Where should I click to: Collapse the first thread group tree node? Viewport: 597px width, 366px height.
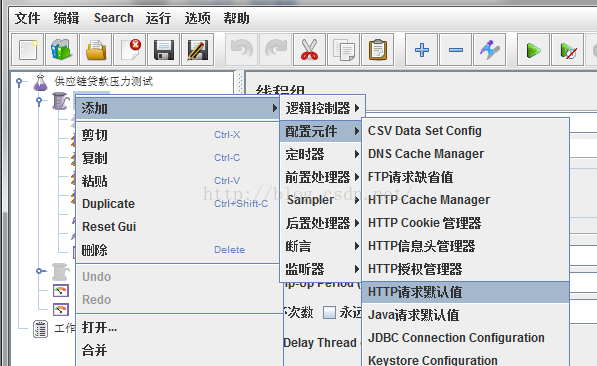tap(39, 101)
